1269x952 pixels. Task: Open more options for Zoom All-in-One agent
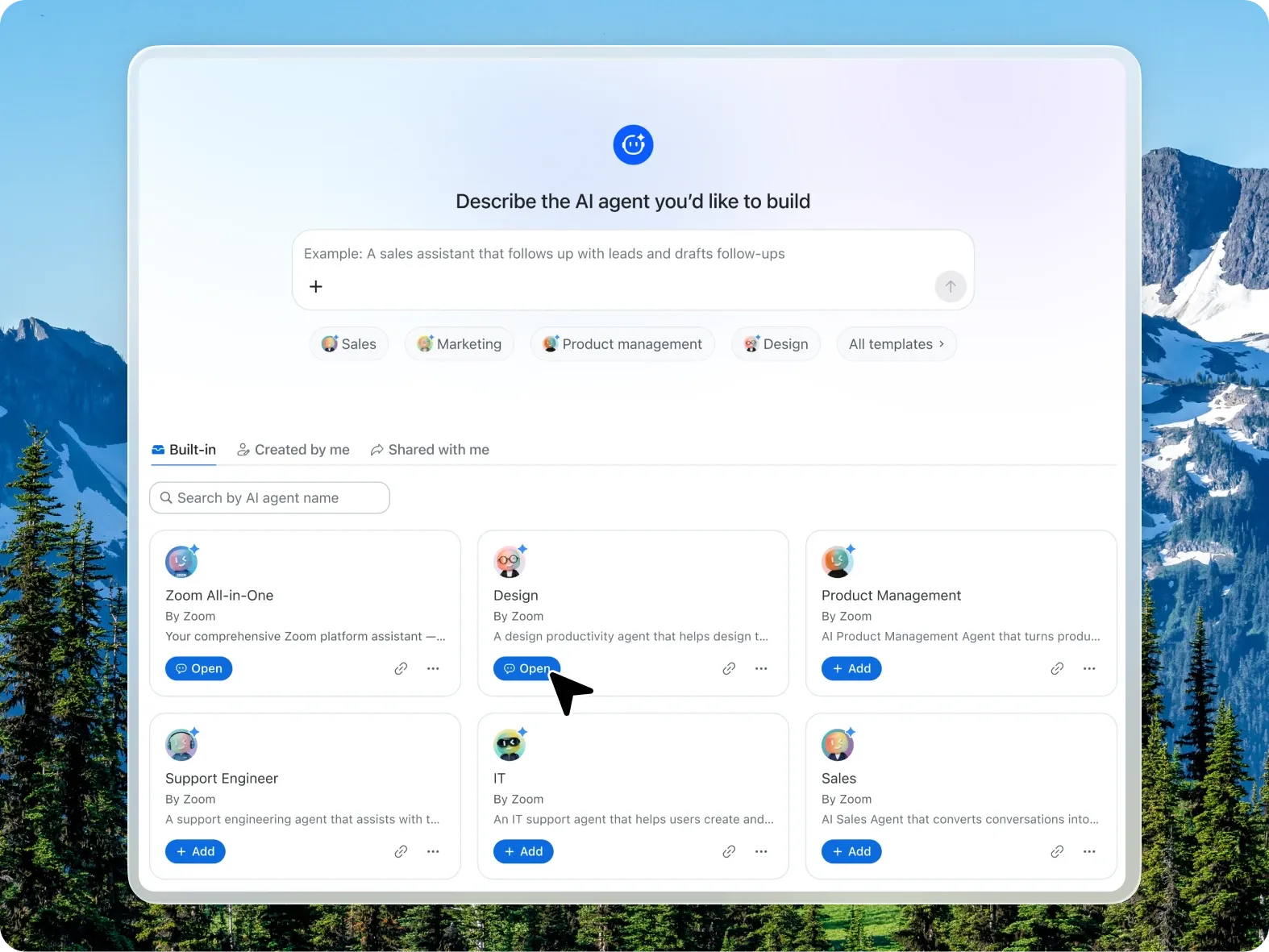click(x=433, y=668)
